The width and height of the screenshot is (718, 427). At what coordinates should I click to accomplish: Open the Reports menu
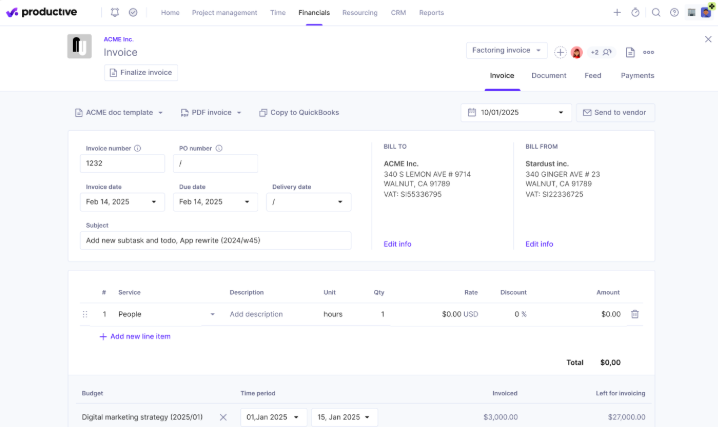(431, 13)
